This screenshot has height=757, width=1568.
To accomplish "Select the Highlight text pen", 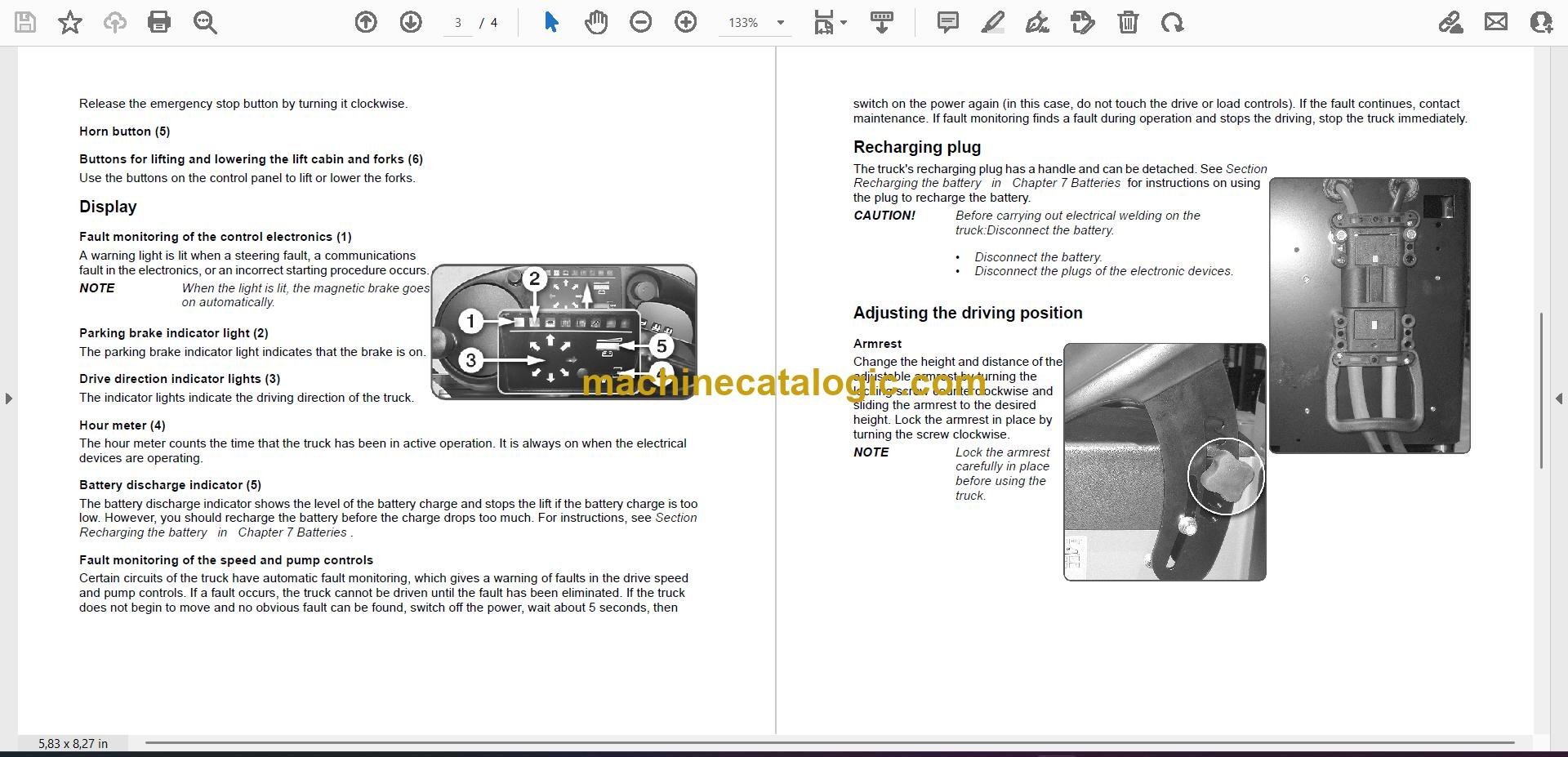I will (992, 22).
